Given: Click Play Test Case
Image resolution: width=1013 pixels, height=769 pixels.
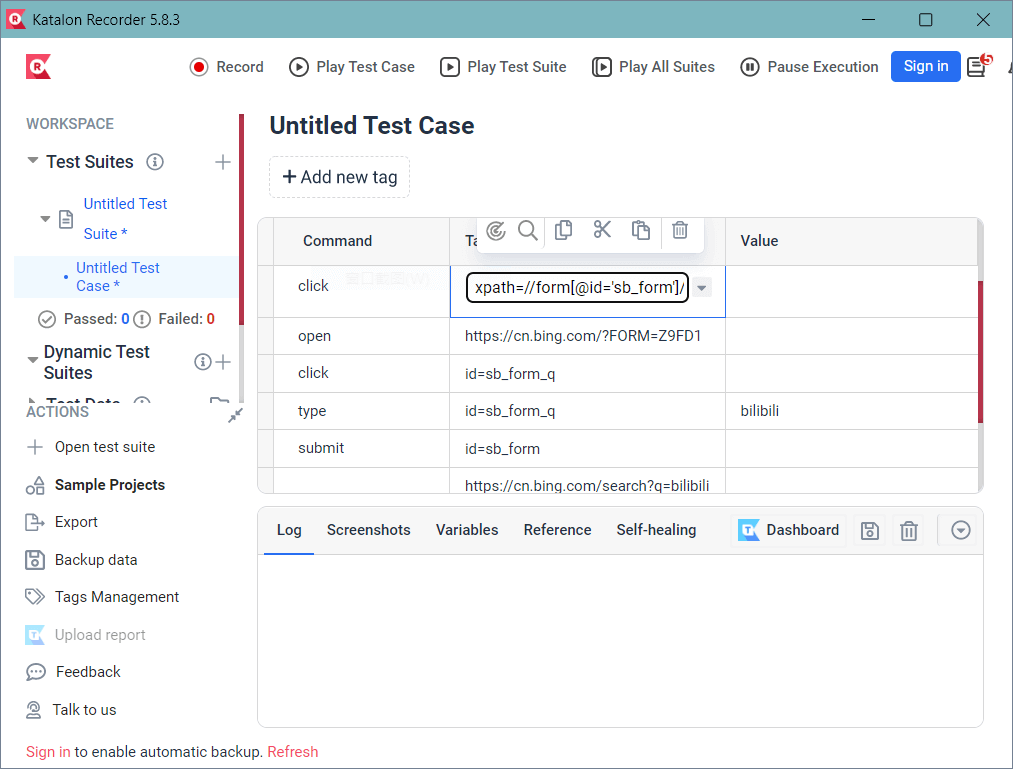Looking at the screenshot, I should [351, 67].
